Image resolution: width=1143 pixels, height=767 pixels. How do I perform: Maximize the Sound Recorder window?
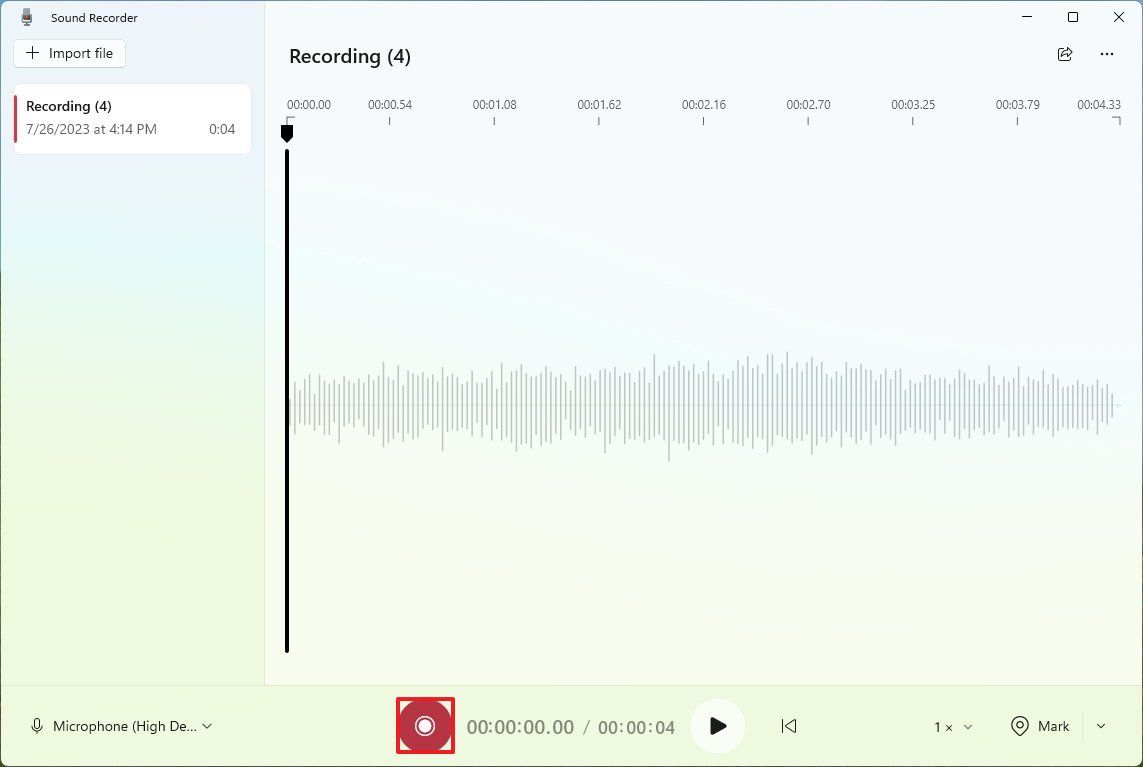[x=1073, y=17]
